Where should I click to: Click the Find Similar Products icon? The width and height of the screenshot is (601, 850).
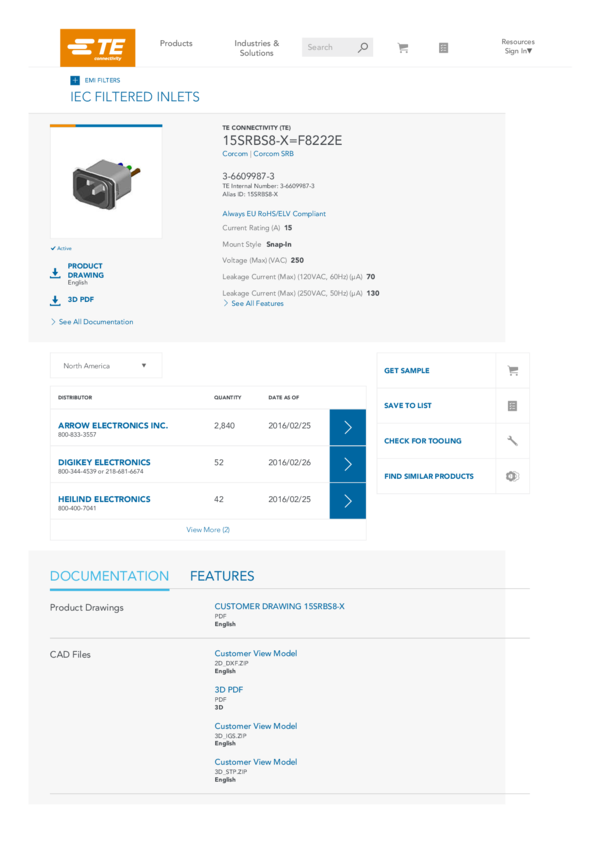coord(512,476)
